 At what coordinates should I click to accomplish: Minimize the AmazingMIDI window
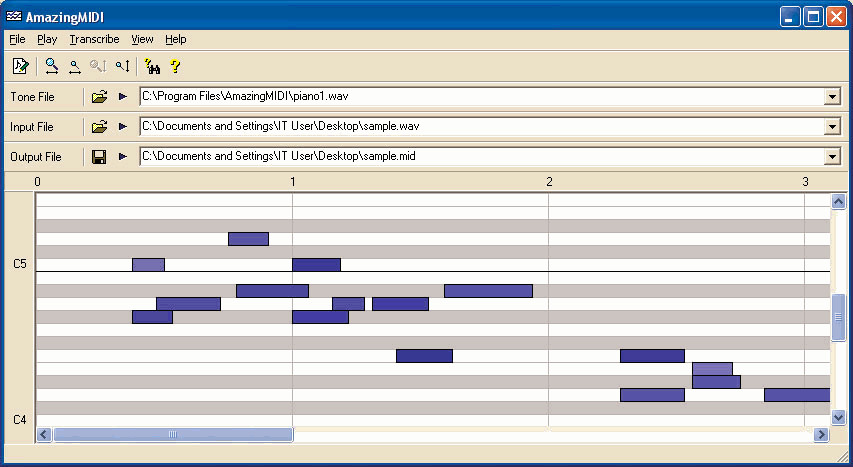pos(790,17)
